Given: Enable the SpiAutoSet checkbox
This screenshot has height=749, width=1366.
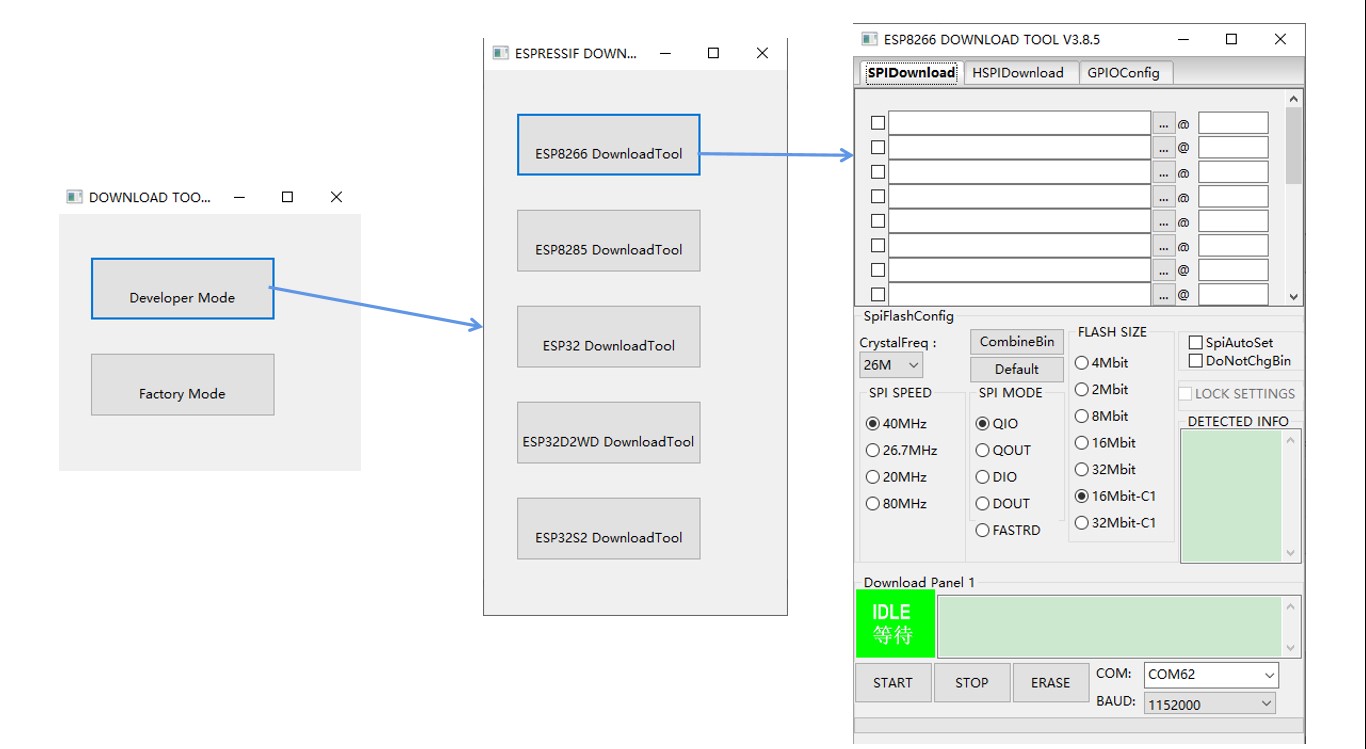Looking at the screenshot, I should click(x=1196, y=342).
